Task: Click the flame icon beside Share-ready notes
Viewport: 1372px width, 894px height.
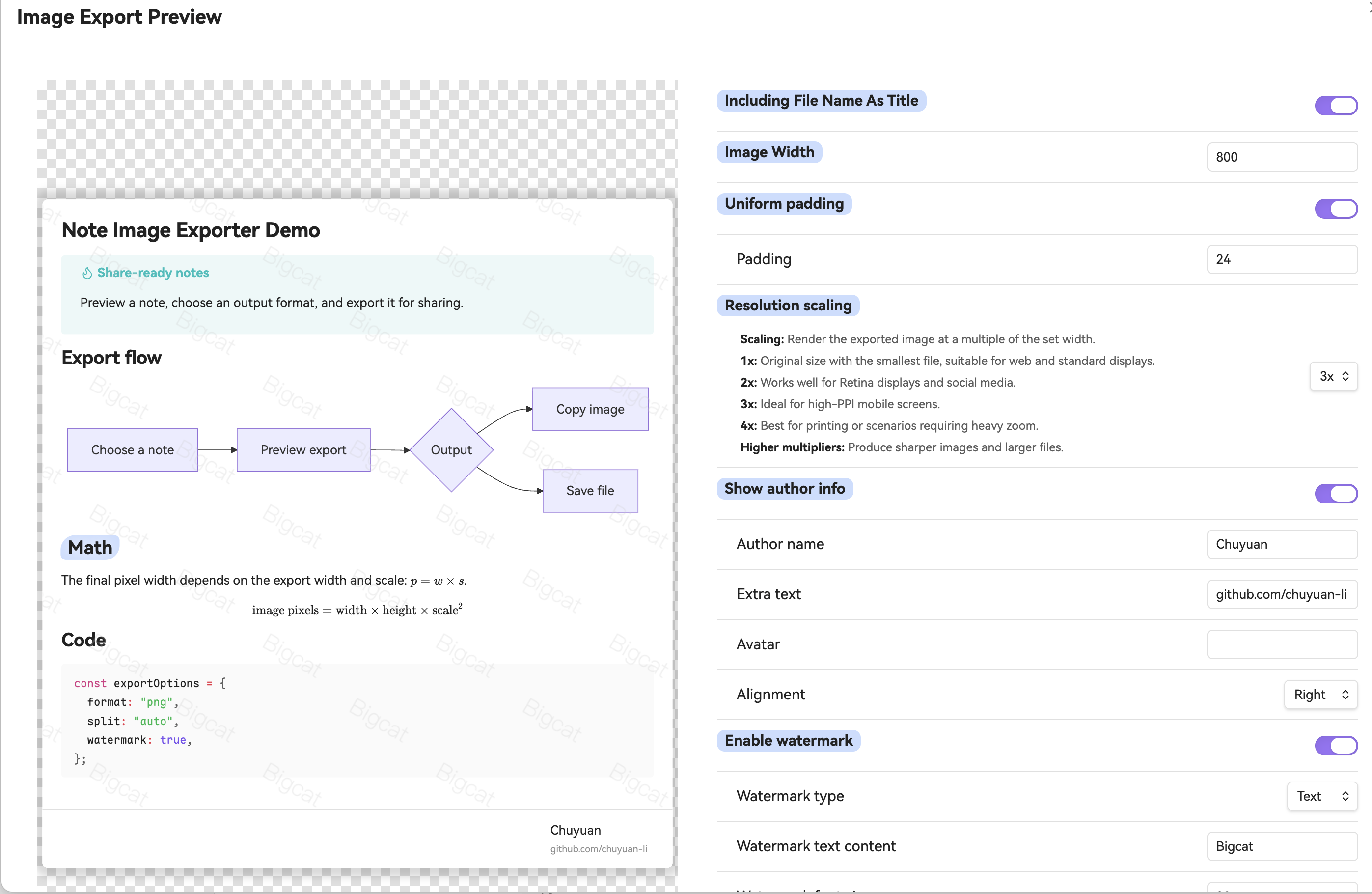Action: tap(87, 273)
